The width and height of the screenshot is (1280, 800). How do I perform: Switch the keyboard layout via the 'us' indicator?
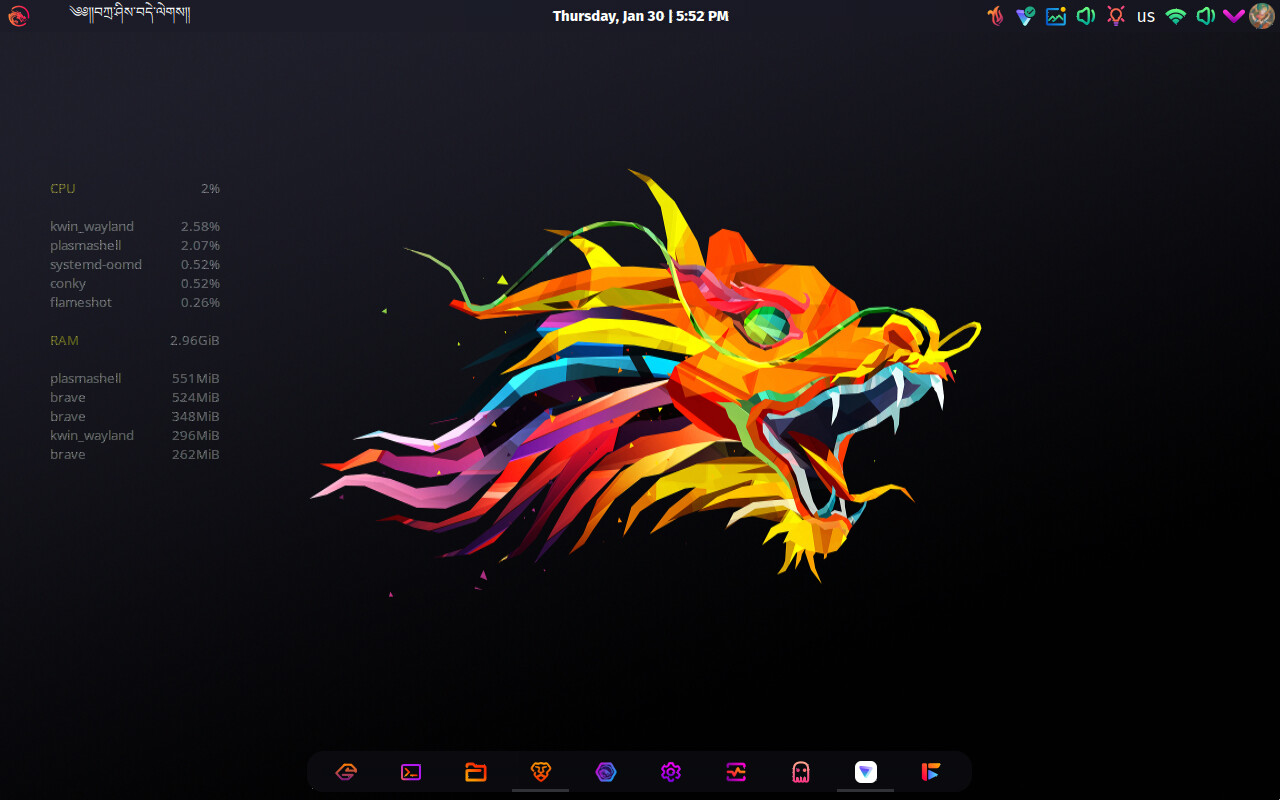pos(1146,16)
